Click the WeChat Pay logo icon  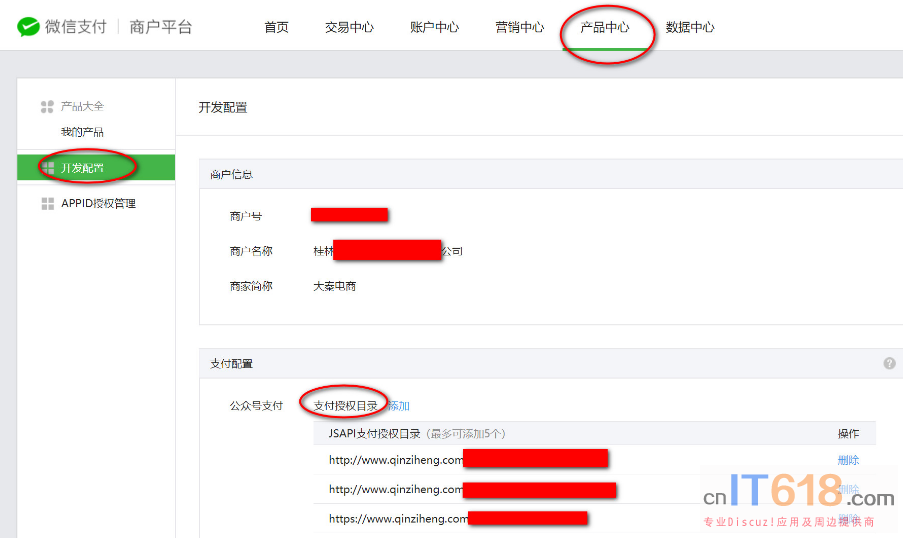coord(28,26)
